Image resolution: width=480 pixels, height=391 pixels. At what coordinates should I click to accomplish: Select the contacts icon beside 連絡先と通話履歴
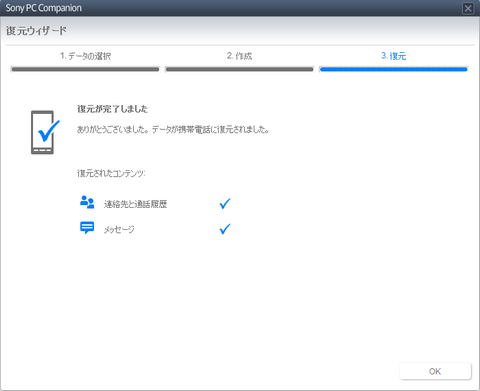pos(87,202)
